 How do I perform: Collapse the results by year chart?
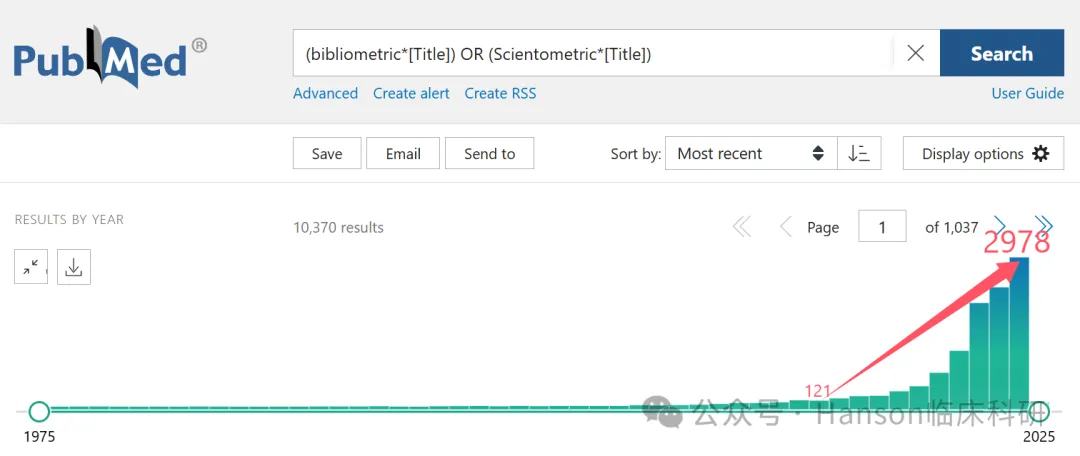[x=31, y=267]
